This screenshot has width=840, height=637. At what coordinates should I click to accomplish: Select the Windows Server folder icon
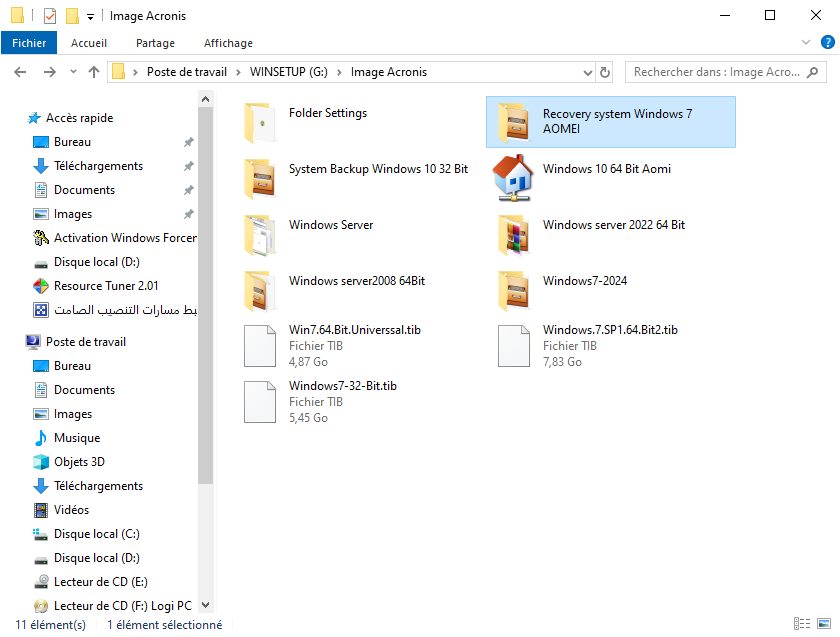260,235
